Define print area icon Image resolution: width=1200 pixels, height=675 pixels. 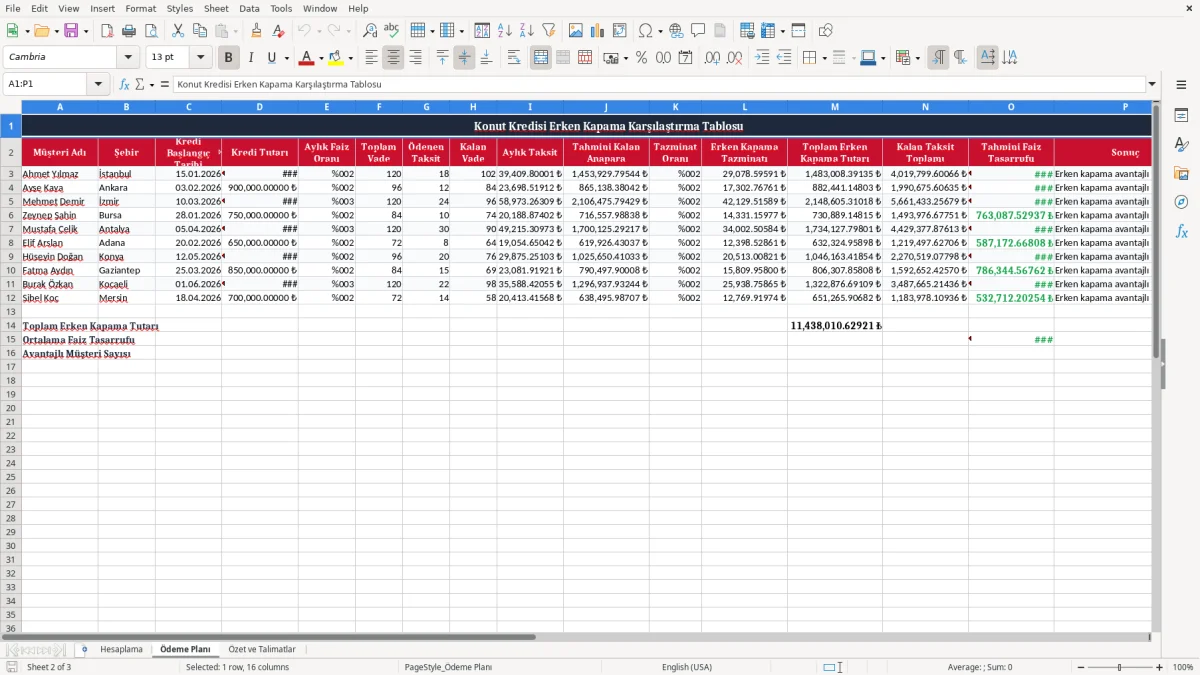point(747,31)
